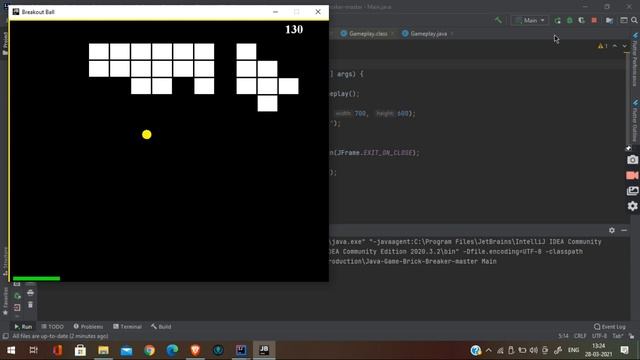
Task: Click the UTF-8 encoding status
Action: [x=600, y=336]
